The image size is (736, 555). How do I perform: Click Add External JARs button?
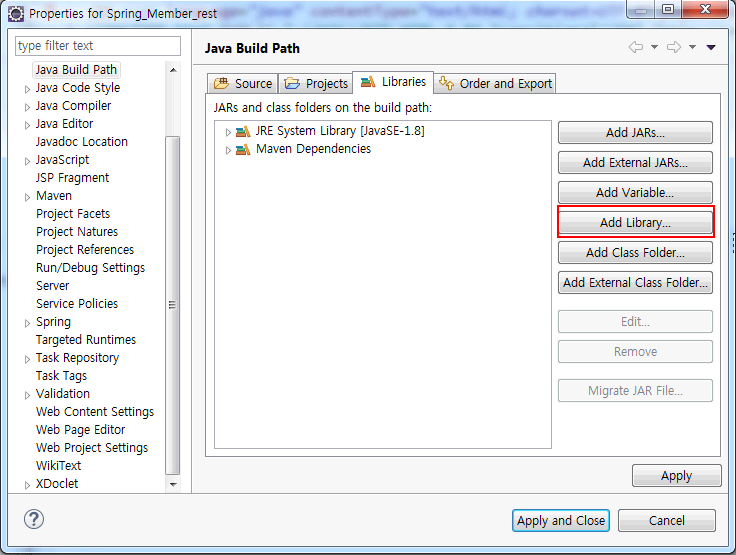pyautogui.click(x=635, y=163)
